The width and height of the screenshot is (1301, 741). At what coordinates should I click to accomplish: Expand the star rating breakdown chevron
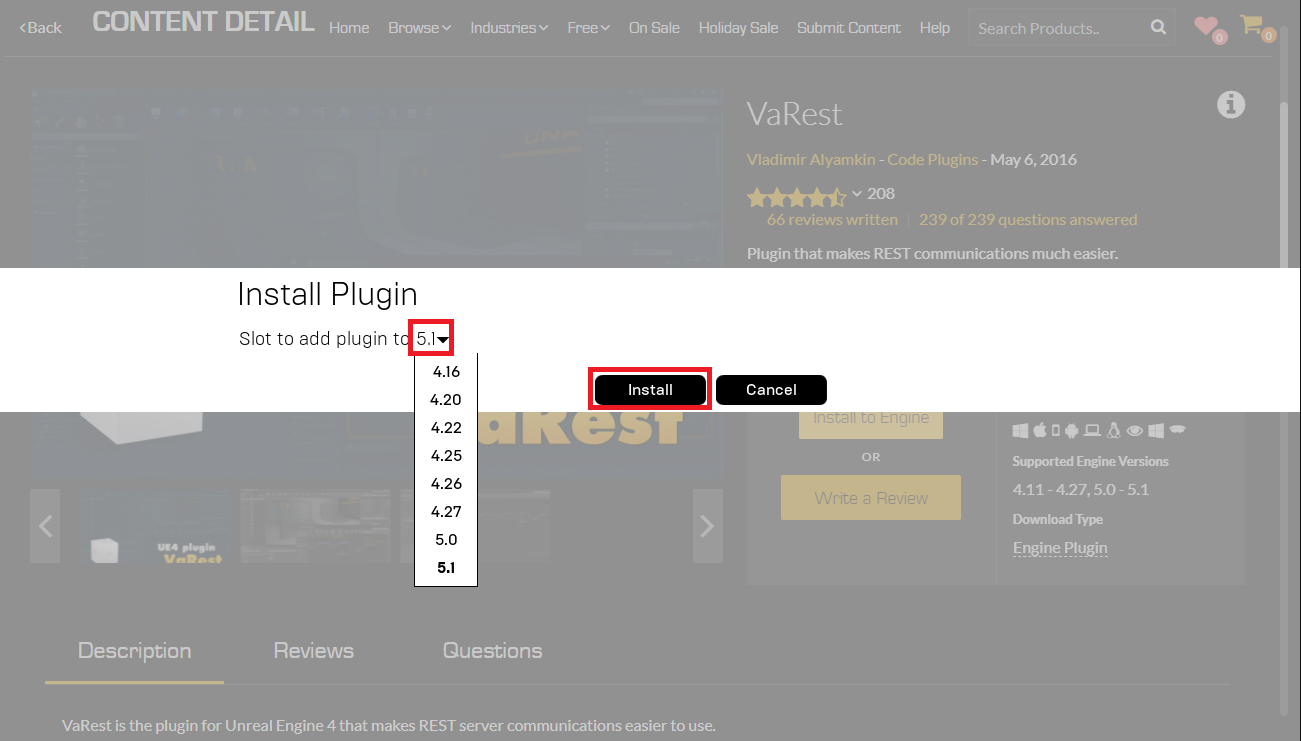(857, 196)
